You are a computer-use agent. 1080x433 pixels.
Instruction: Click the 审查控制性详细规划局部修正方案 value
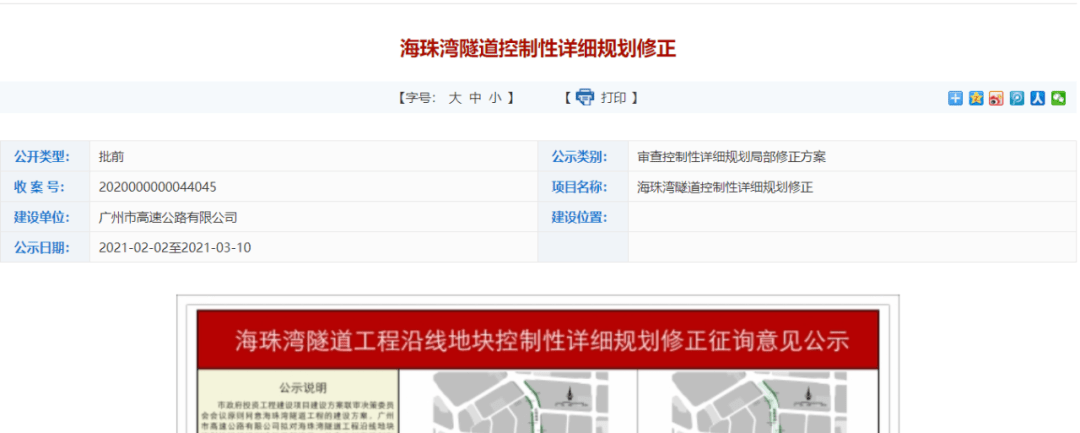(x=731, y=157)
